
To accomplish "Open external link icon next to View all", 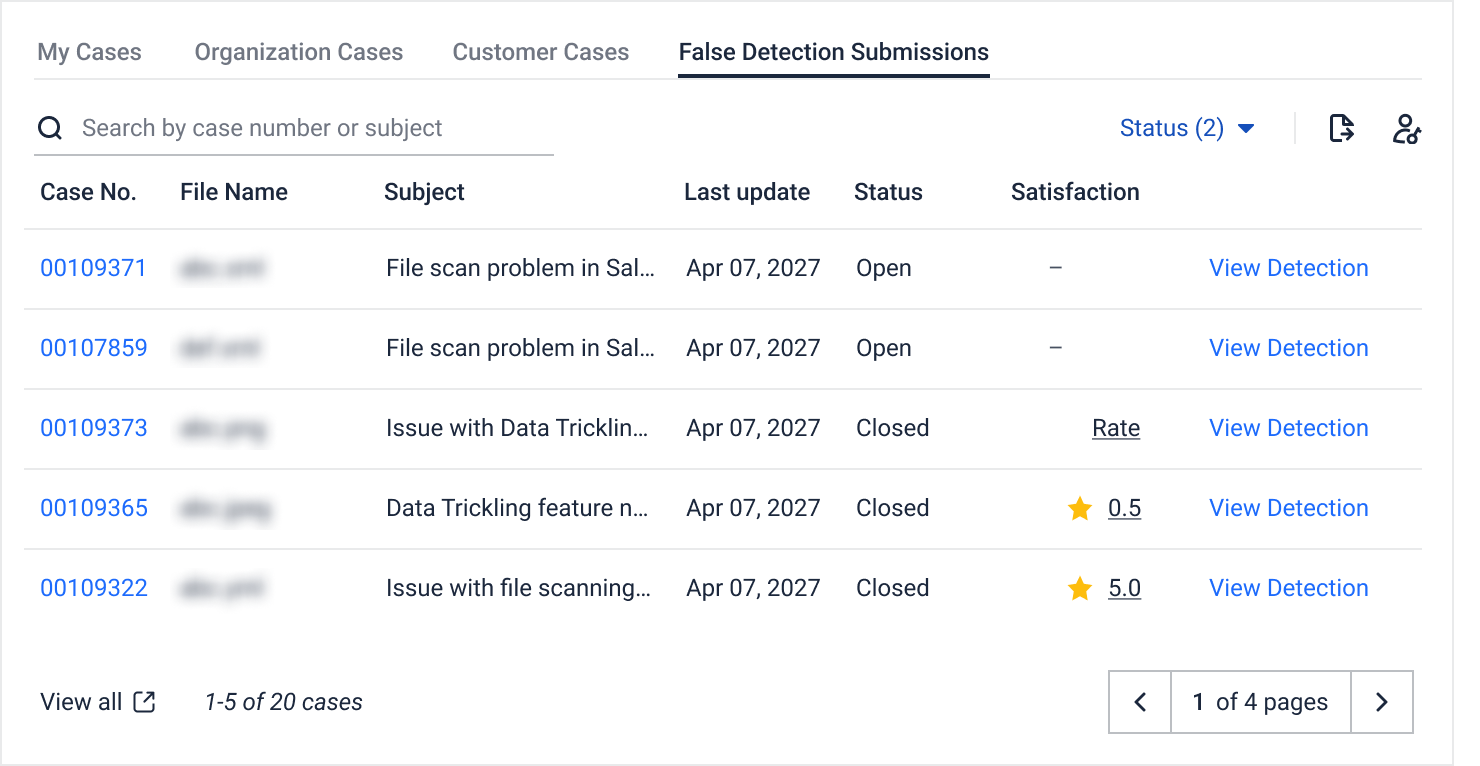I will (145, 702).
